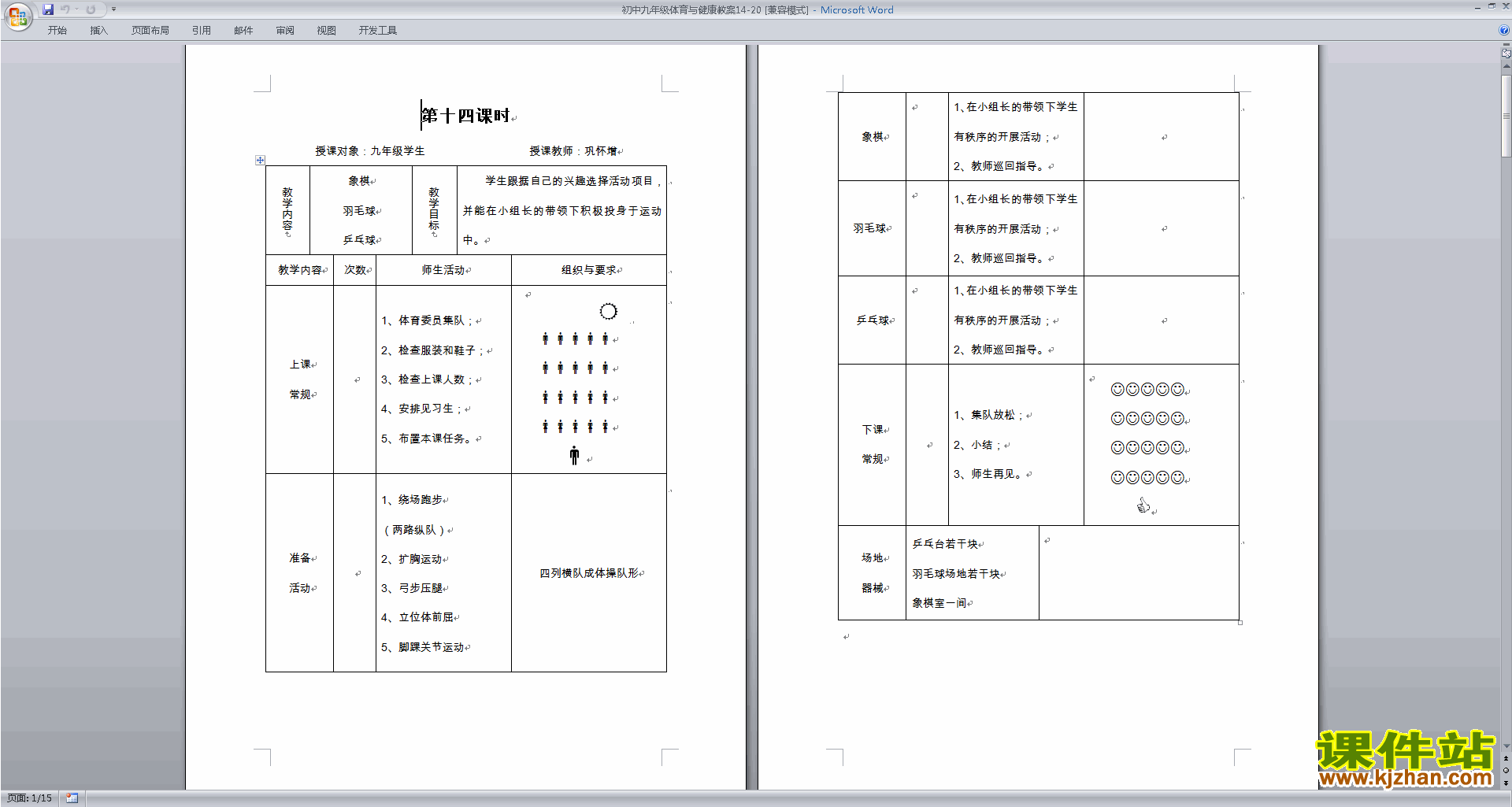Go to previous page browse button
Image resolution: width=1512 pixels, height=807 pixels.
(x=1506, y=759)
